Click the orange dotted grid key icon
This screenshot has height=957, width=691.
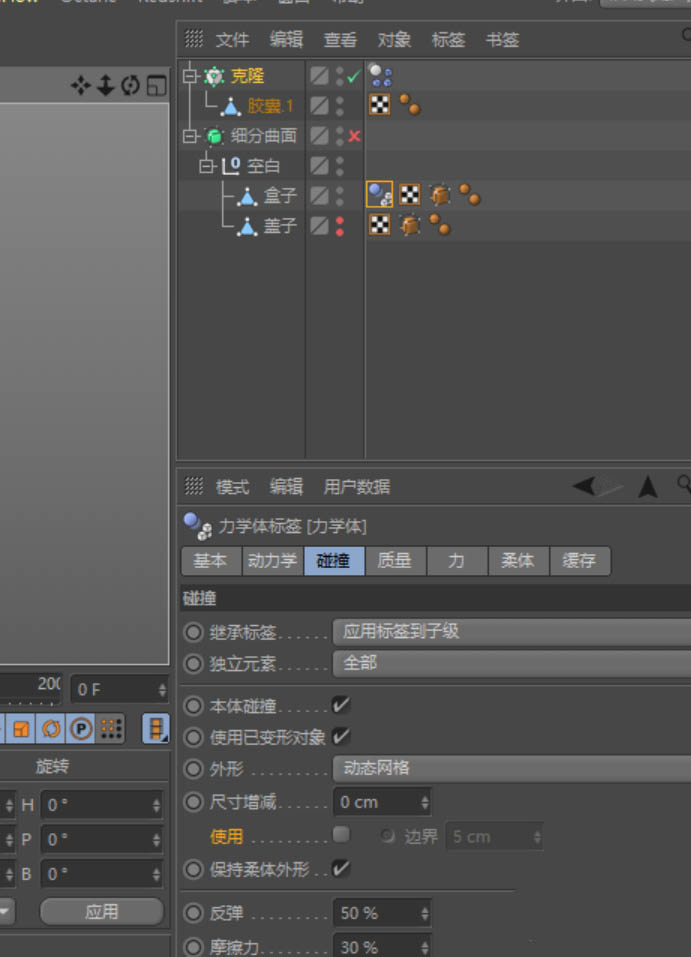111,729
